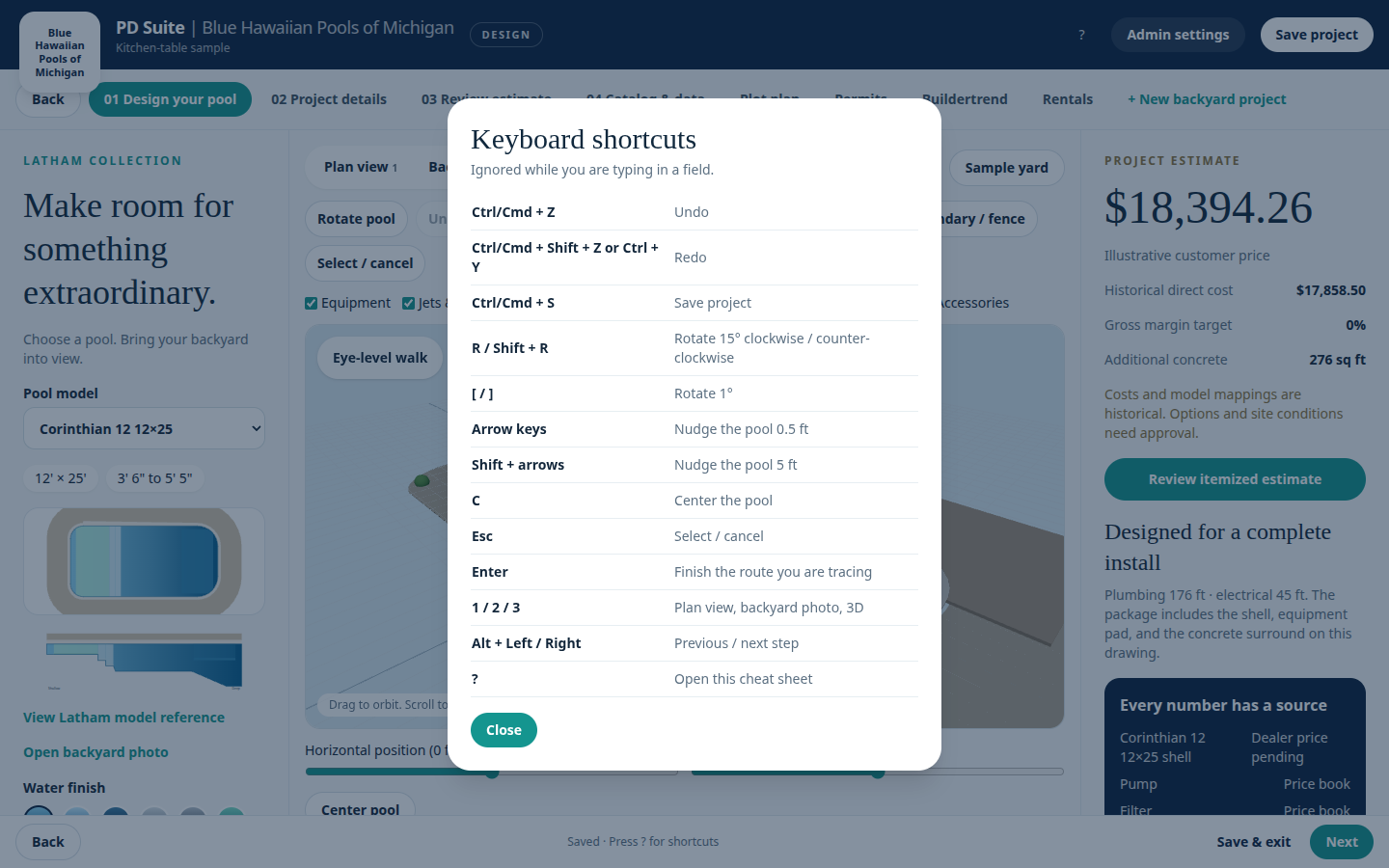Viewport: 1389px width, 868px height.
Task: Open the 02 Project details step
Action: click(x=329, y=99)
